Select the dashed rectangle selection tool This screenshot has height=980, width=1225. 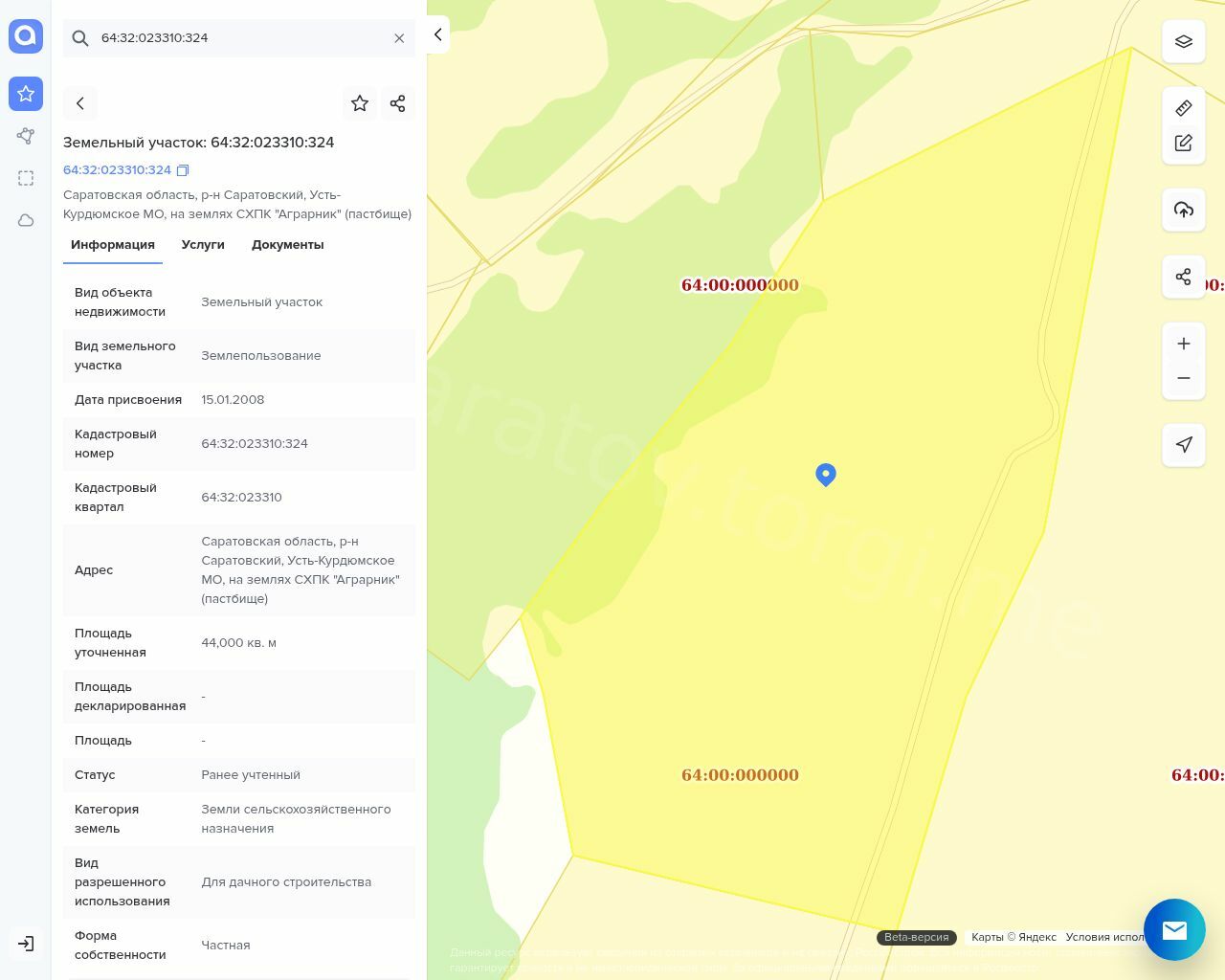[x=26, y=178]
